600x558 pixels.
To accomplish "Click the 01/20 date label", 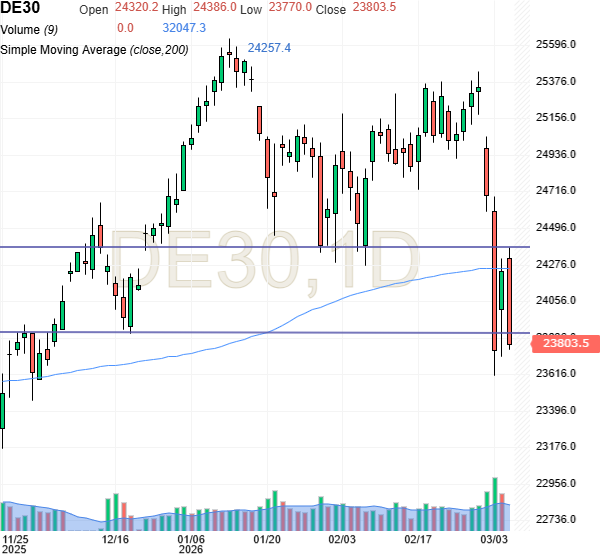I will 266,538.
